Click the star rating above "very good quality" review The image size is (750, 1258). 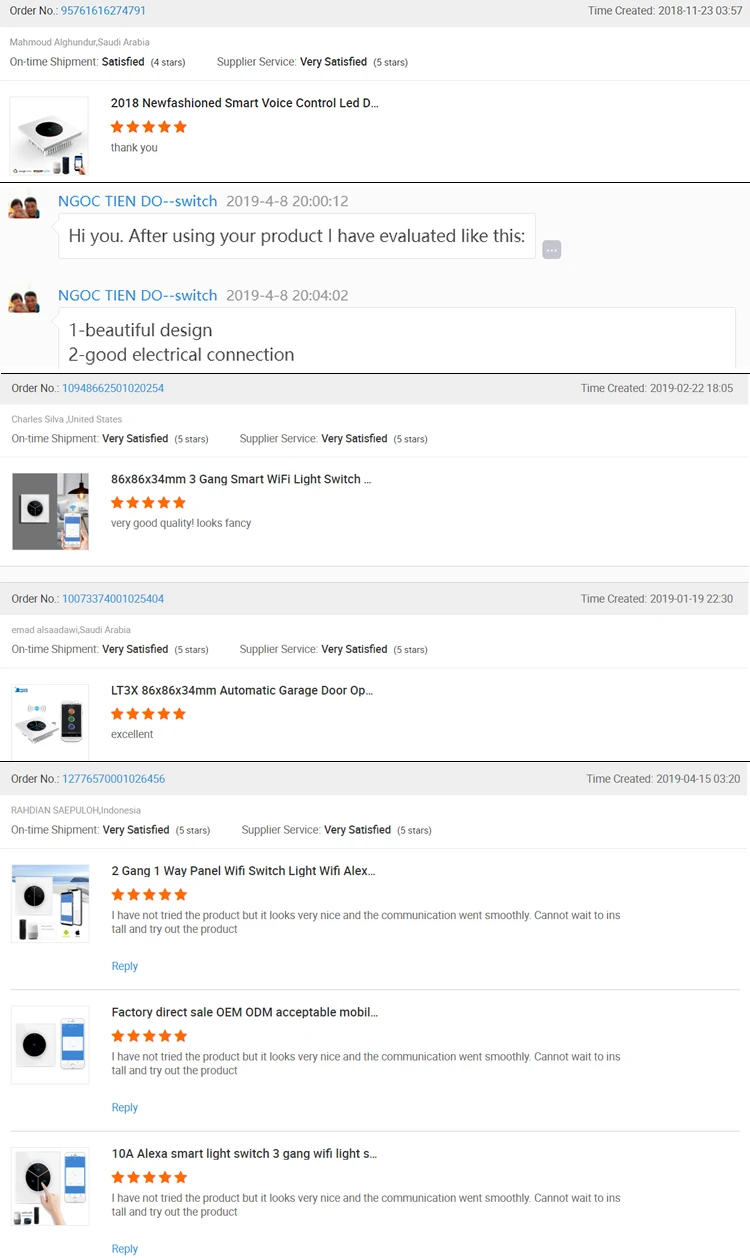point(149,503)
